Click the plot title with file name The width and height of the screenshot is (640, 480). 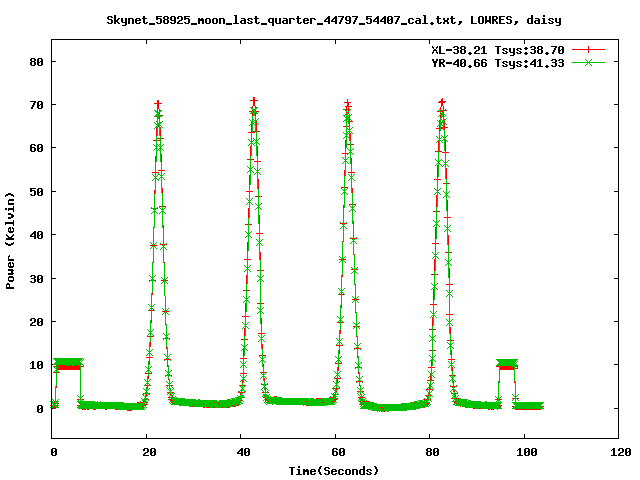334,20
